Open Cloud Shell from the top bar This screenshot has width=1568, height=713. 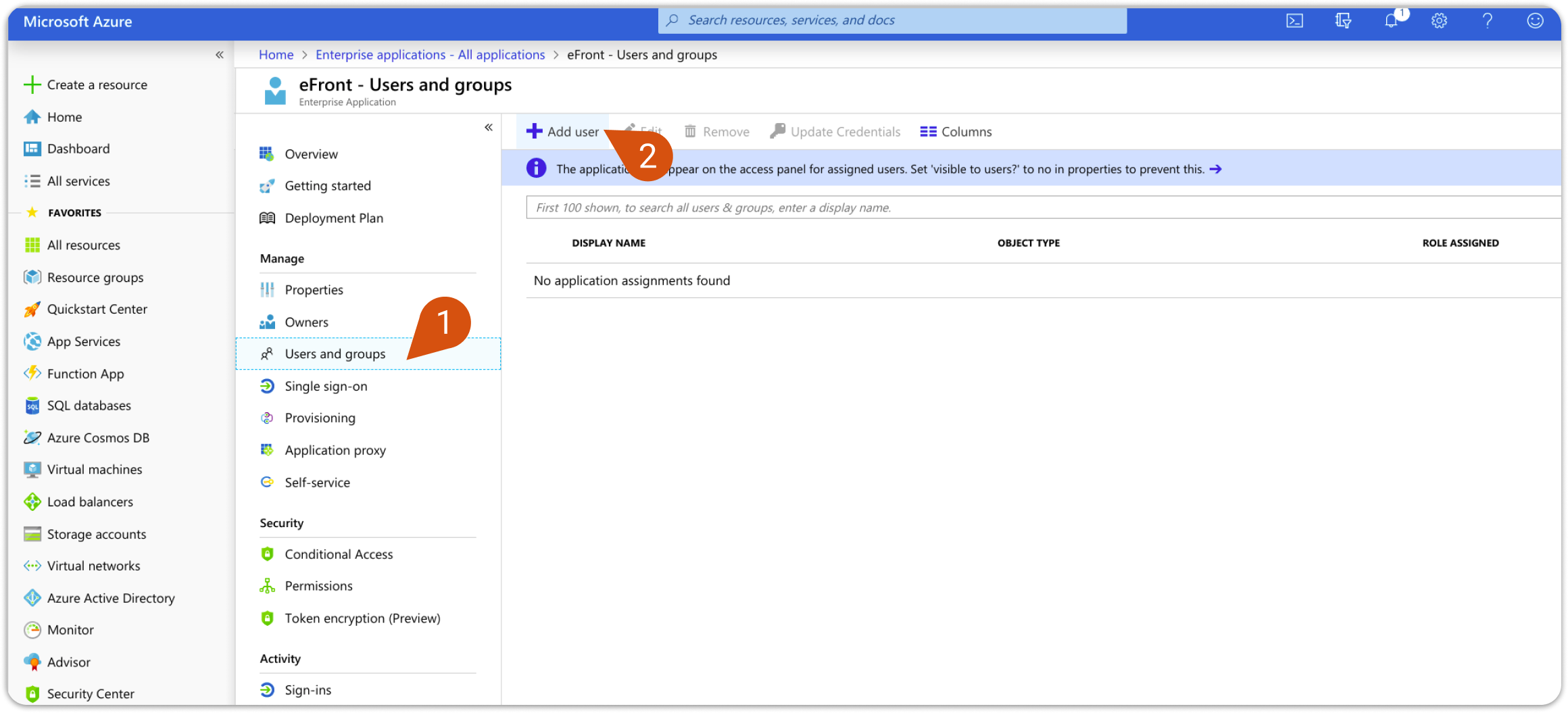click(1295, 20)
